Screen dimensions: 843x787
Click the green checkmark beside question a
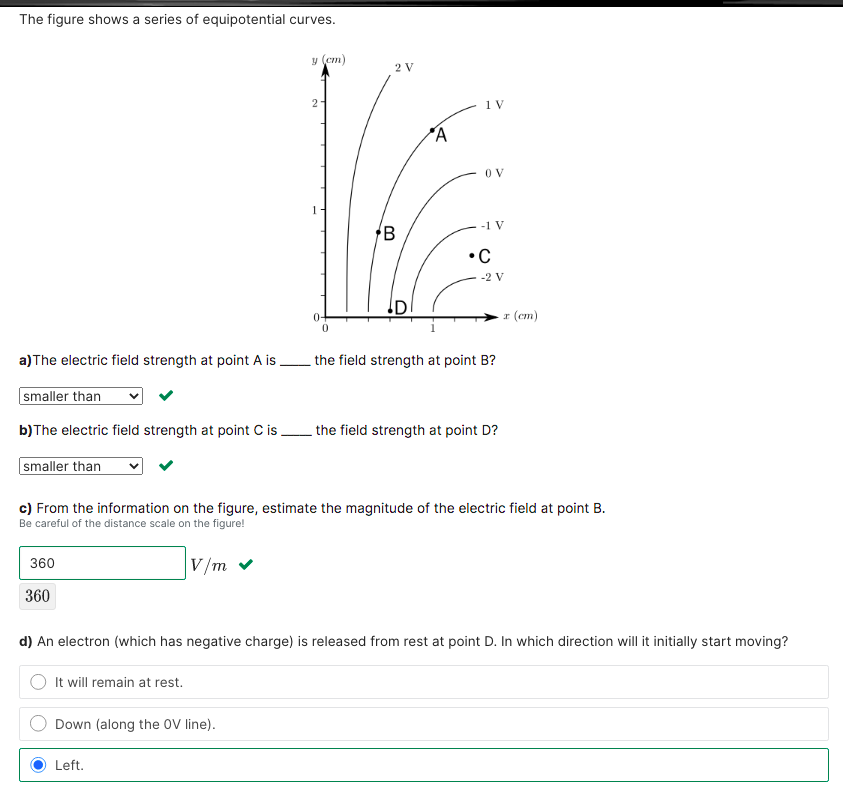pos(165,395)
